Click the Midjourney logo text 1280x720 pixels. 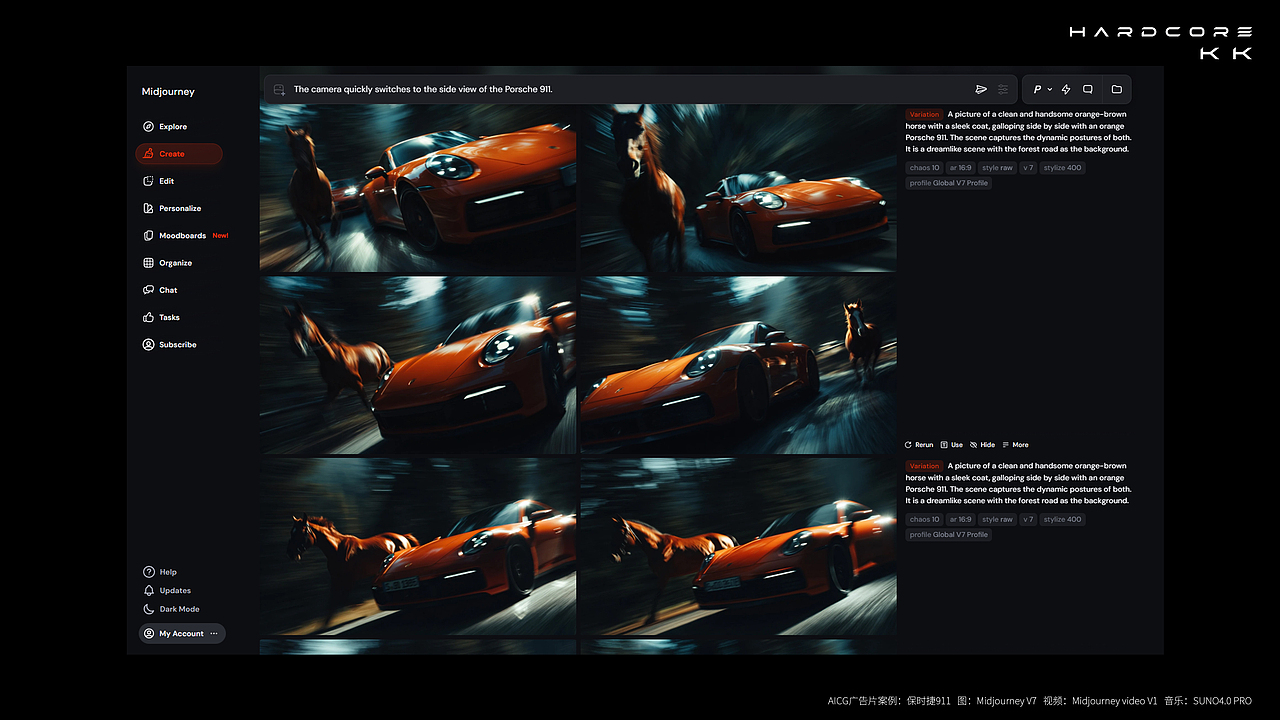(x=168, y=92)
